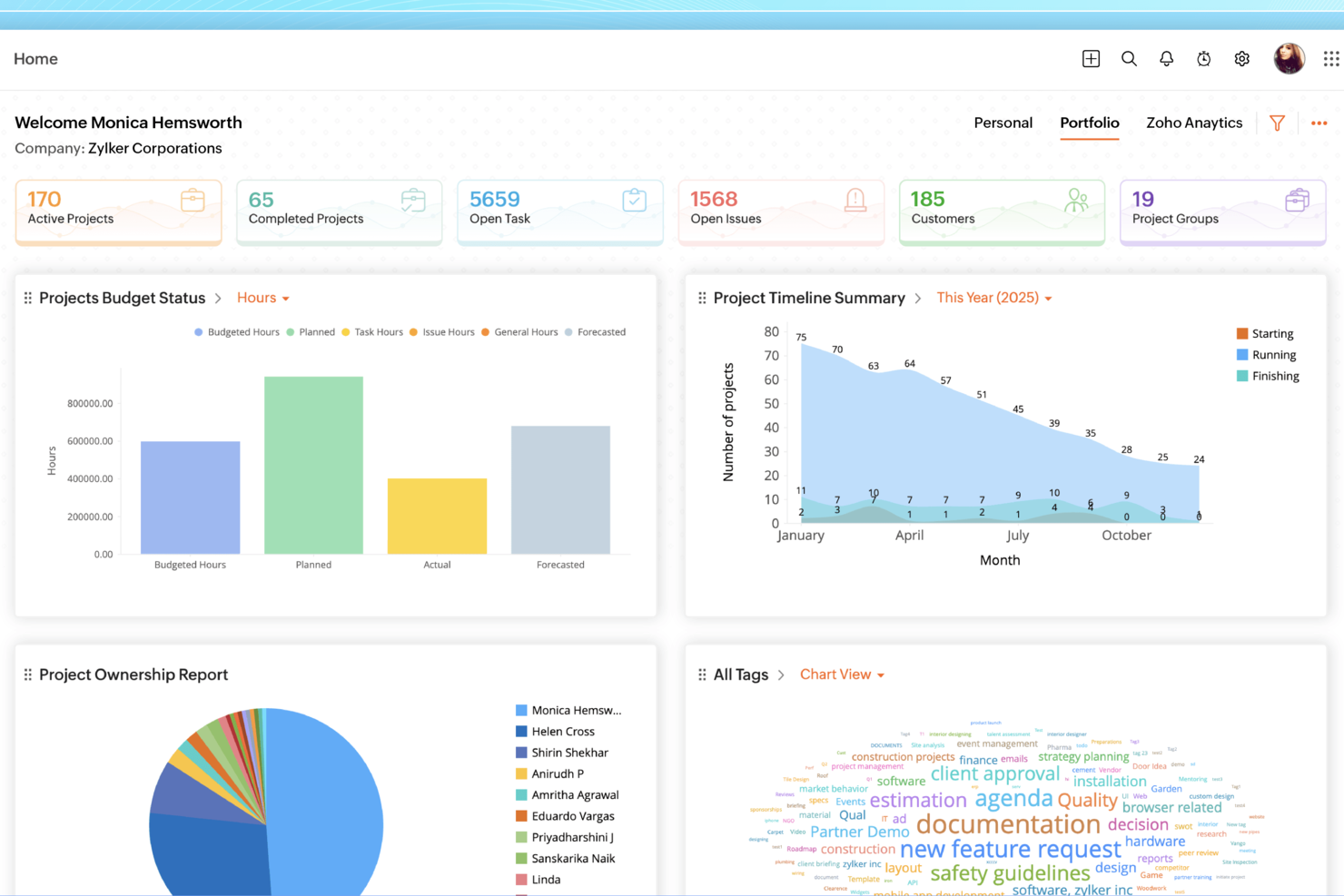Image resolution: width=1344 pixels, height=896 pixels.
Task: Open the apps grid icon
Action: 1330,58
